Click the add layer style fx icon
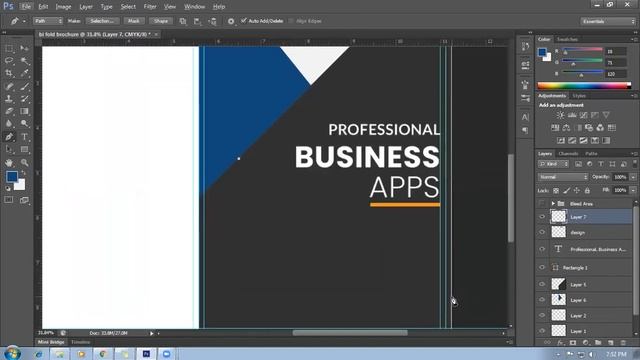The height and width of the screenshot is (360, 640). coord(560,343)
